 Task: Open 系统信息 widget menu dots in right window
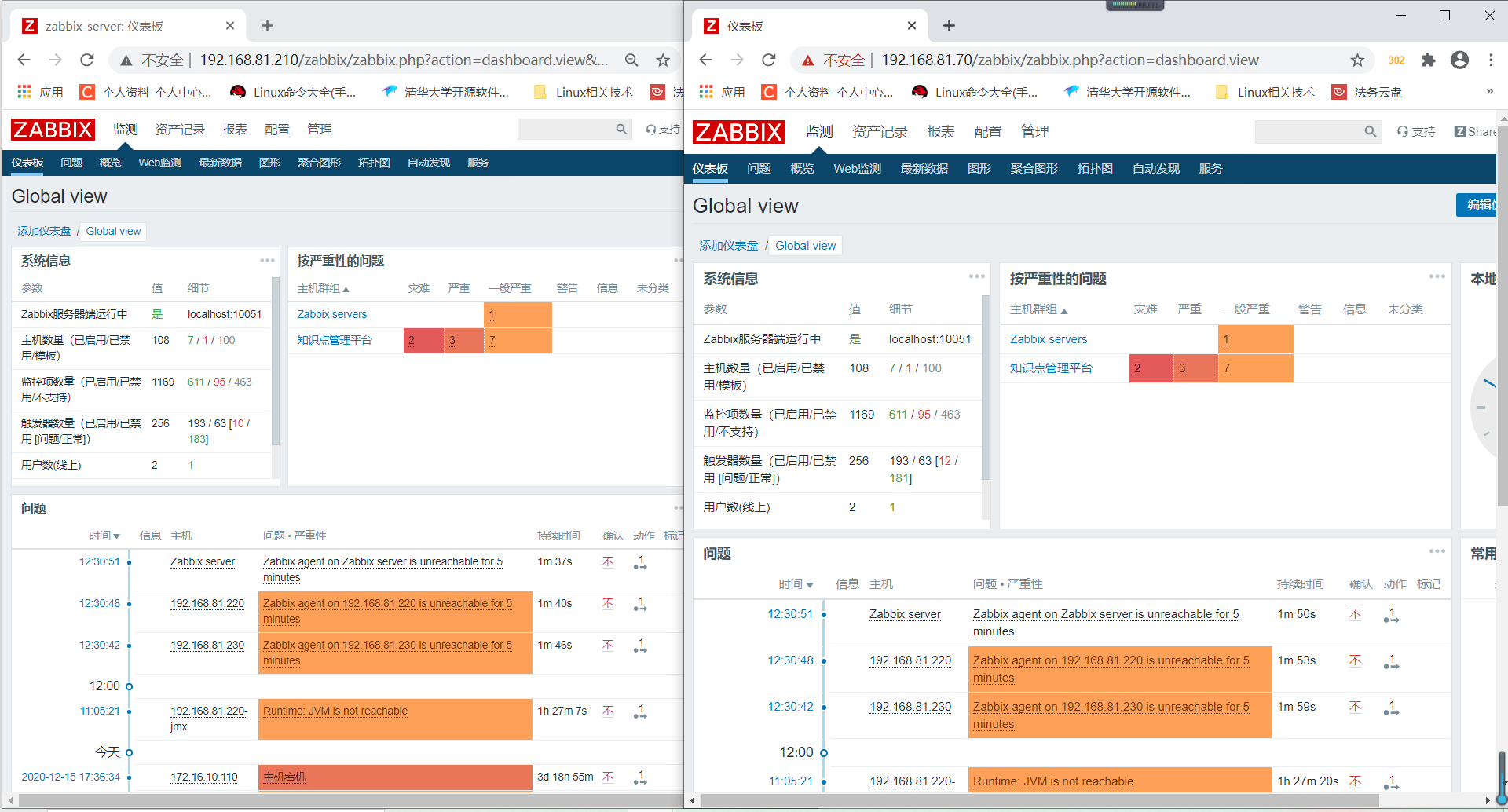tap(976, 276)
